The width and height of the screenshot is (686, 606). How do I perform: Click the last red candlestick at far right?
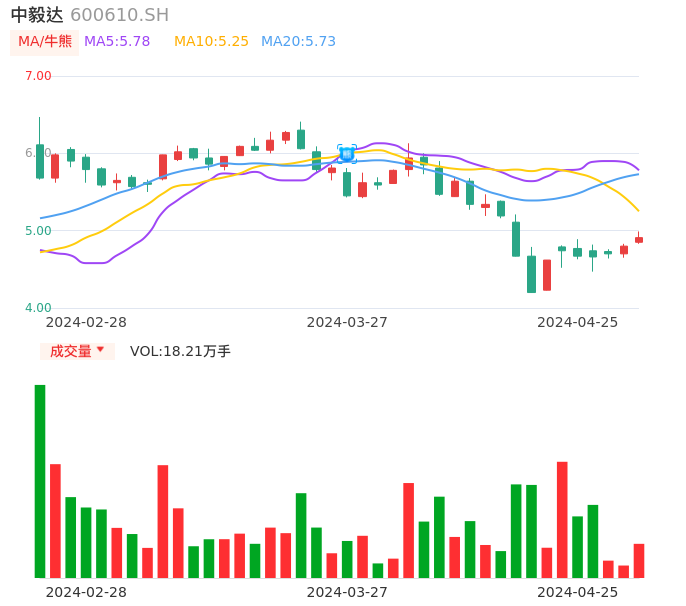click(x=639, y=240)
